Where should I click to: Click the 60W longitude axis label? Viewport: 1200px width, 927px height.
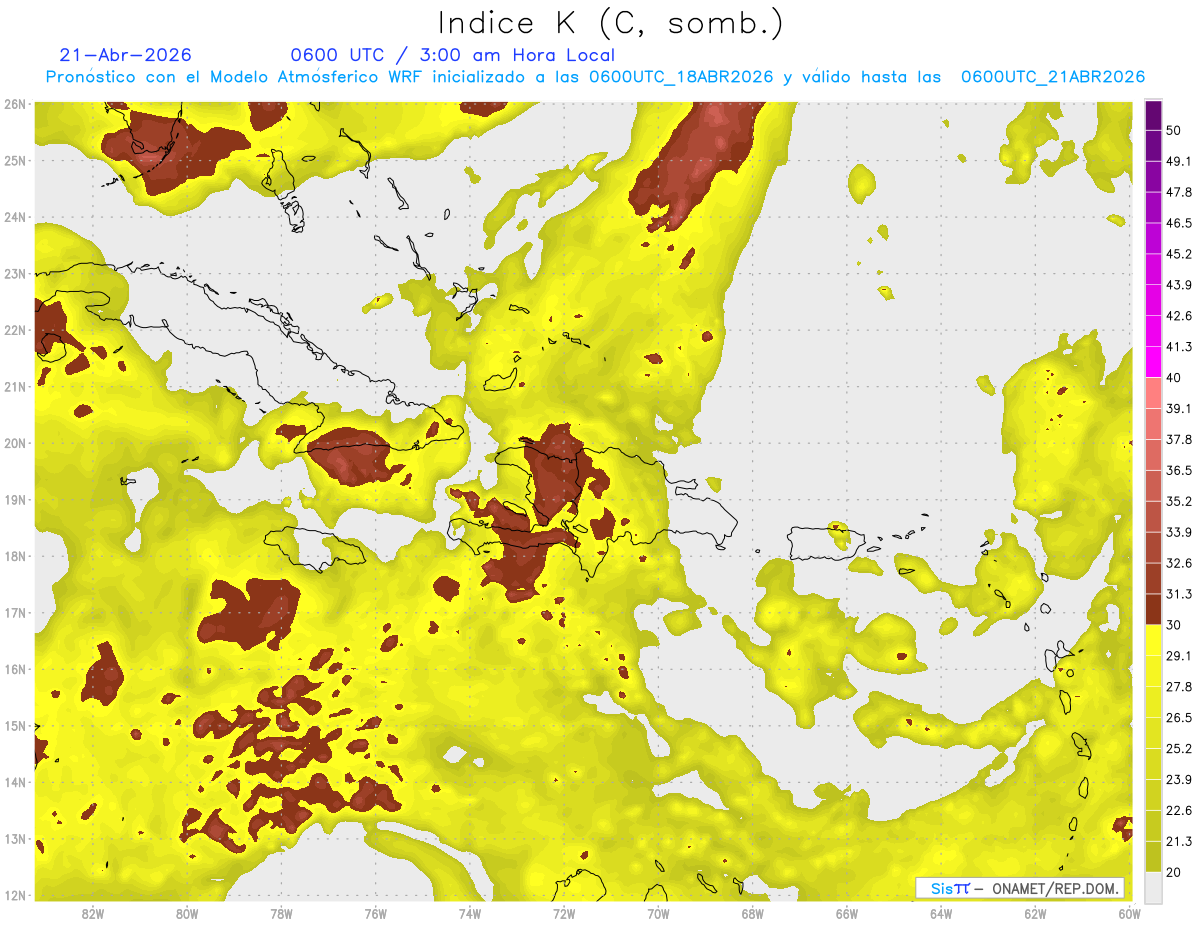[x=1129, y=913]
